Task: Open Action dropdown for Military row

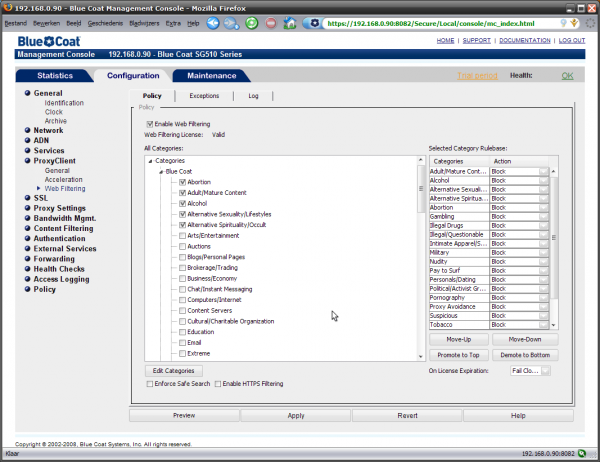Action: tap(543, 253)
